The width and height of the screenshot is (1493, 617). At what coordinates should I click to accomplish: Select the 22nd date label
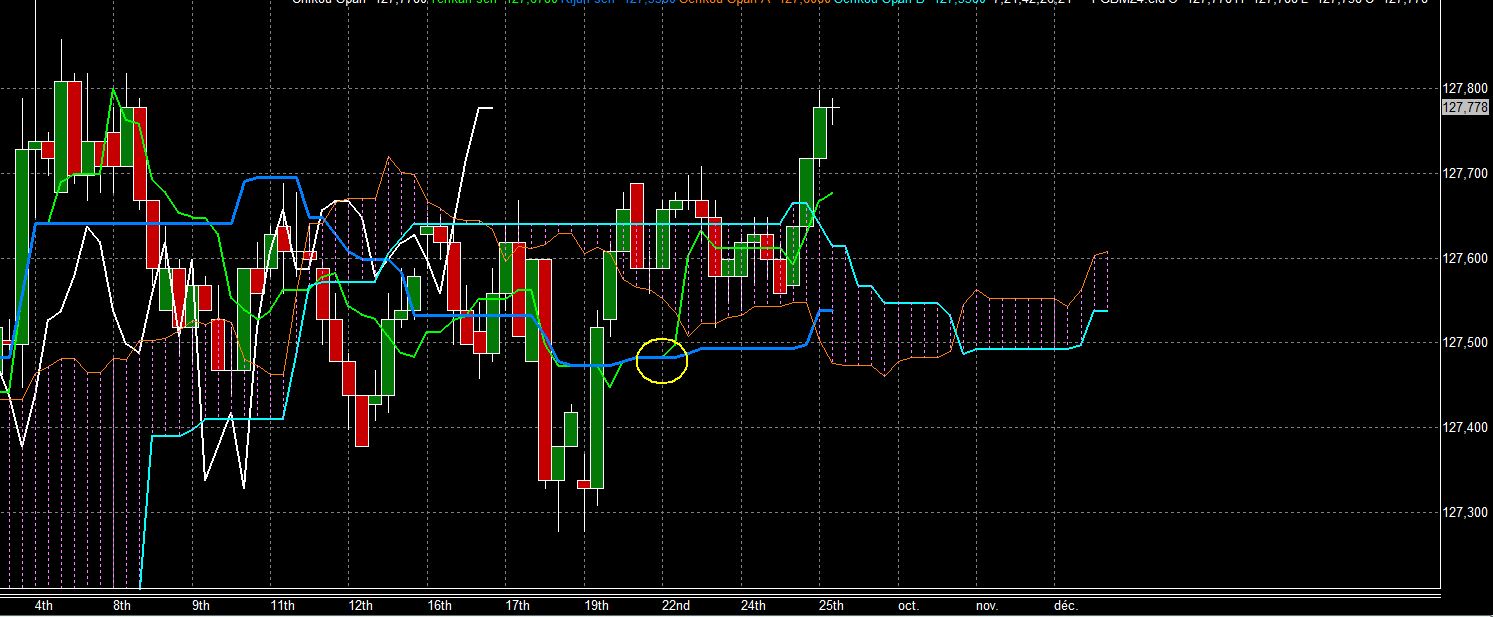(676, 605)
